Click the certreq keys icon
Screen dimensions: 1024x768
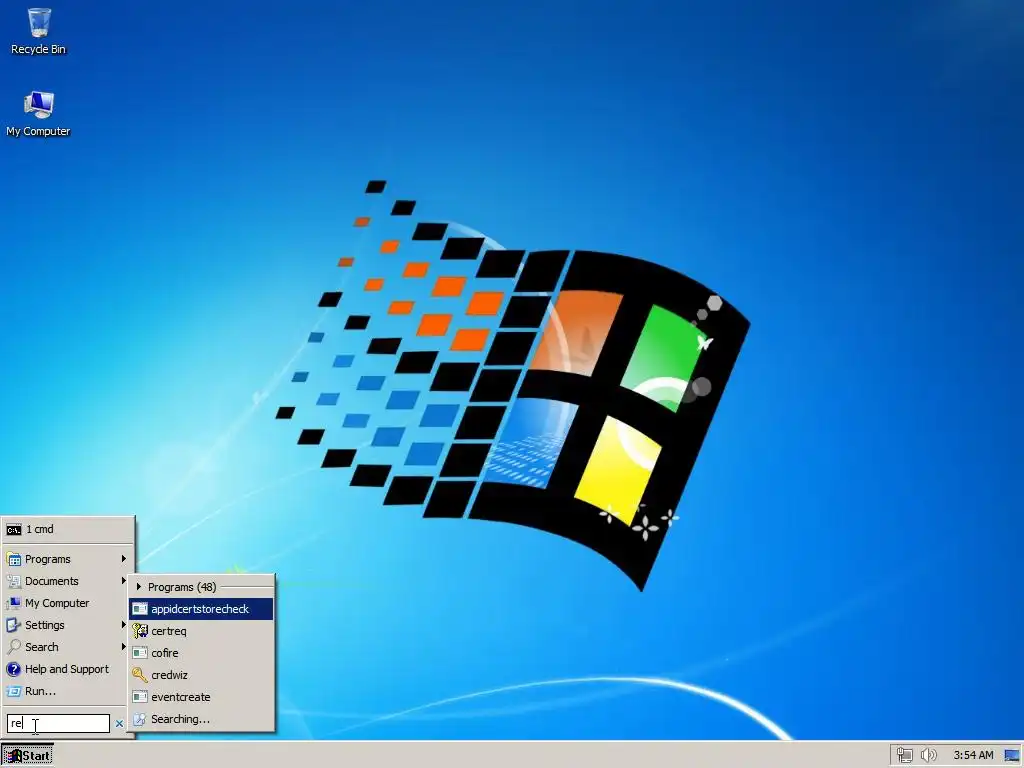(x=140, y=631)
